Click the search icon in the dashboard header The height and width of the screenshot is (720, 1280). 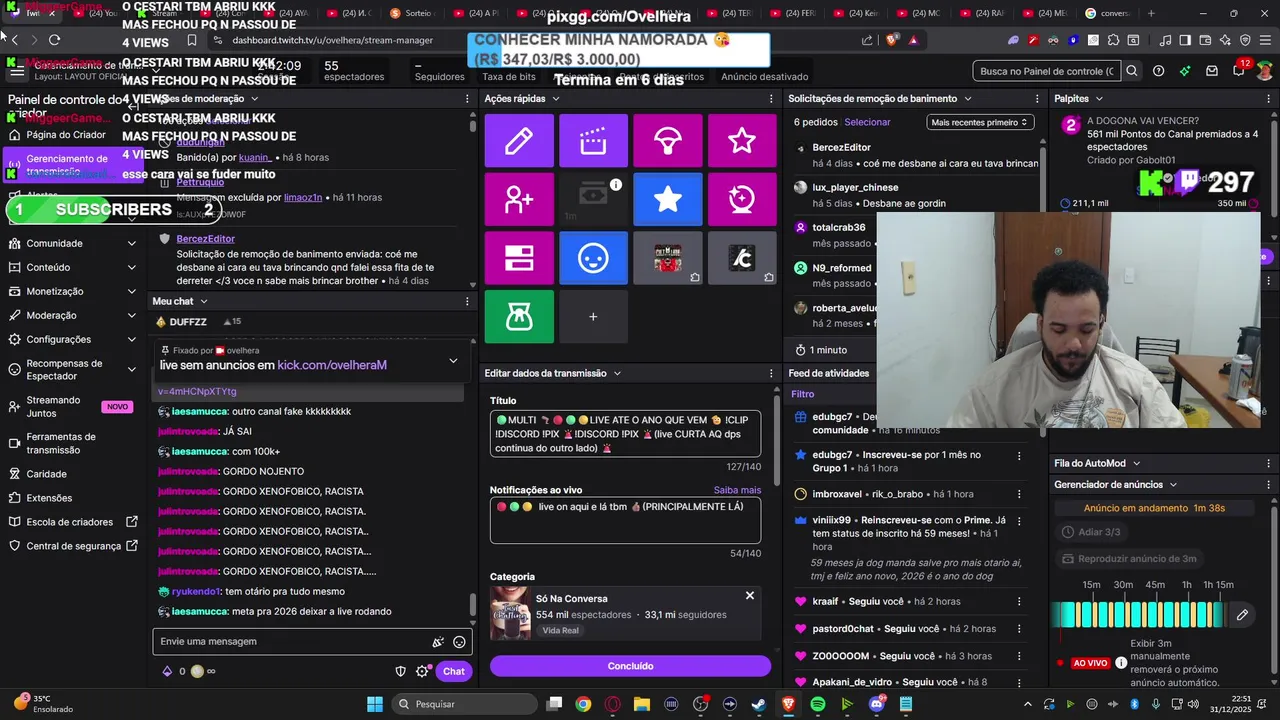pyautogui.click(x=1132, y=71)
